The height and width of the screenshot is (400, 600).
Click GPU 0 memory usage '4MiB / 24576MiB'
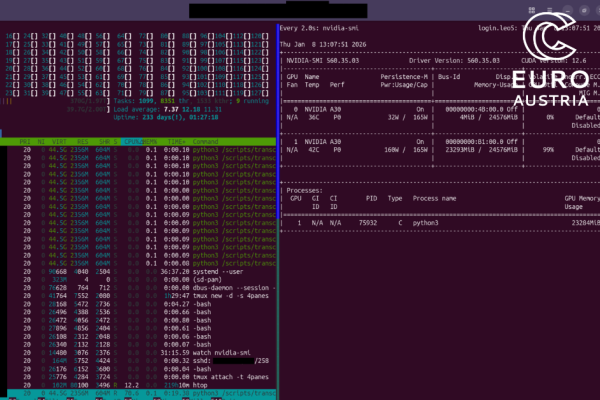pyautogui.click(x=489, y=118)
